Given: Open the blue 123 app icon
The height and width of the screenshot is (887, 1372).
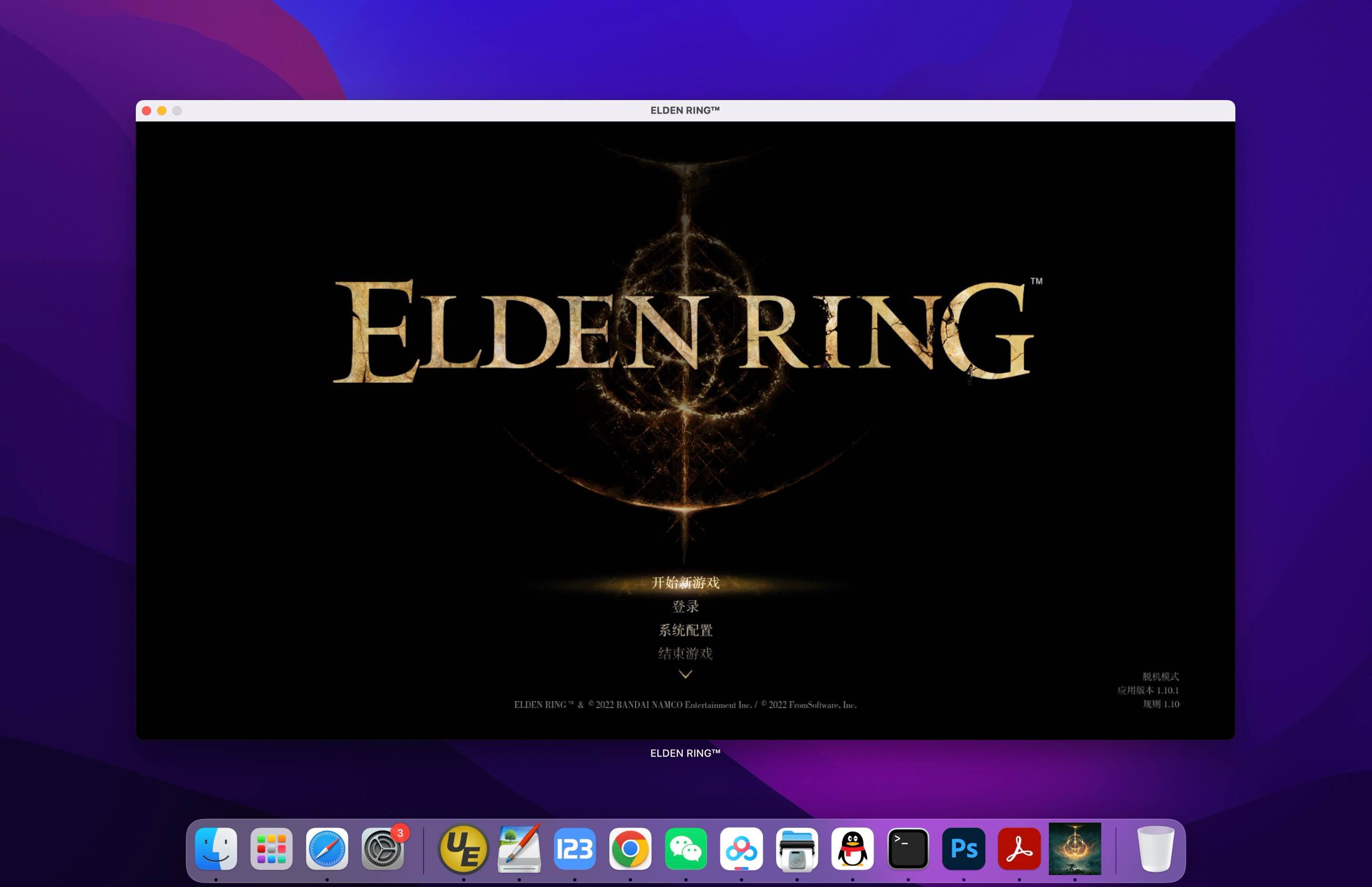Looking at the screenshot, I should pyautogui.click(x=575, y=849).
